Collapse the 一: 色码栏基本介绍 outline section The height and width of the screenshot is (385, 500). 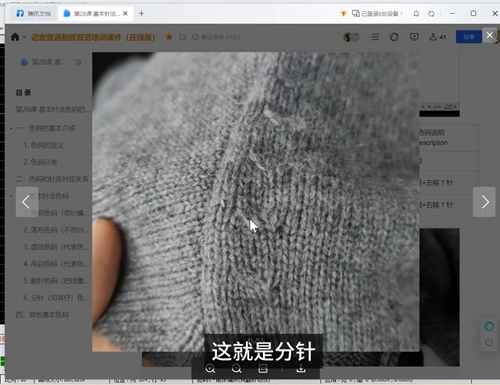(x=11, y=128)
